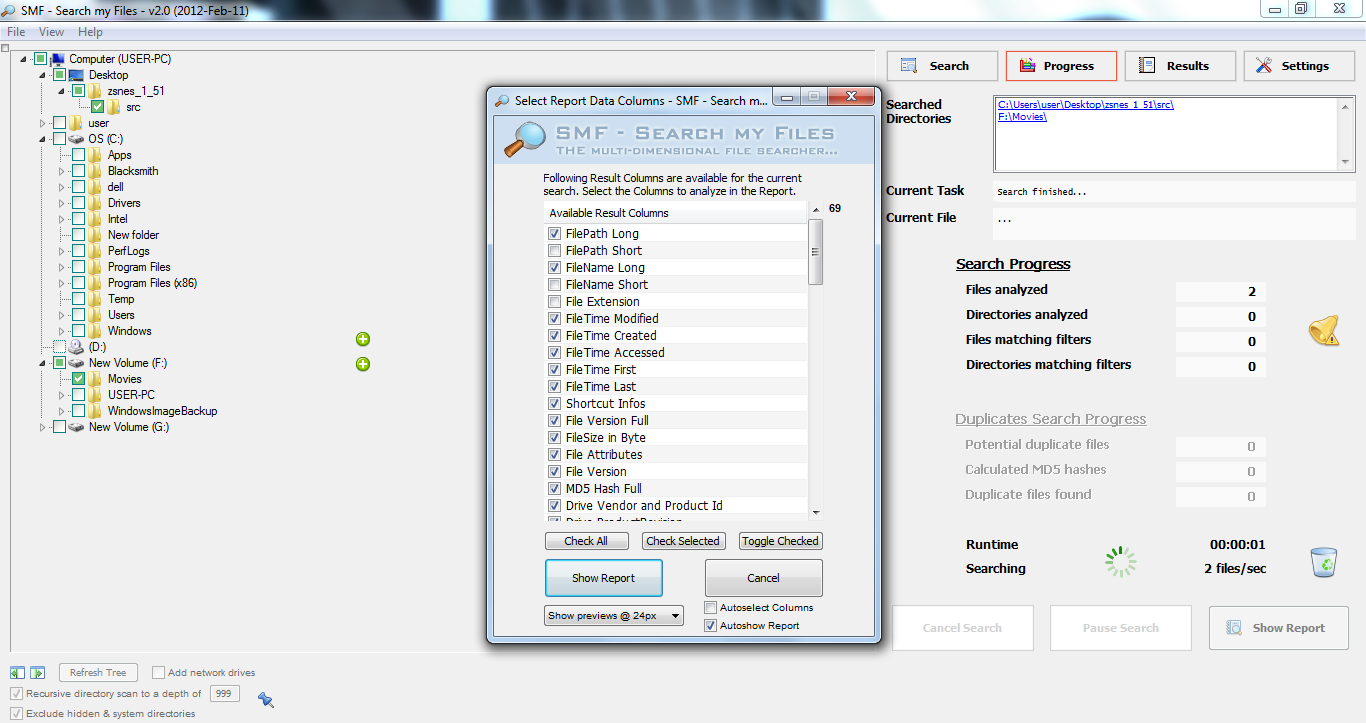This screenshot has width=1366, height=723.
Task: Expand the user folder node
Action: 43,123
